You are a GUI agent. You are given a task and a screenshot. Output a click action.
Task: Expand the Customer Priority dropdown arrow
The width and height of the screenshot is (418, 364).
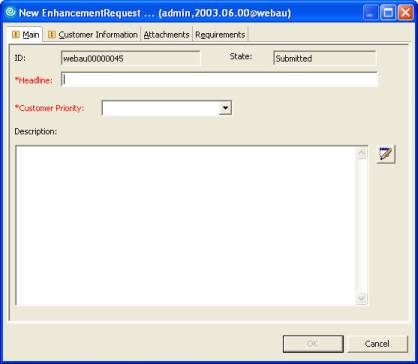click(x=225, y=108)
